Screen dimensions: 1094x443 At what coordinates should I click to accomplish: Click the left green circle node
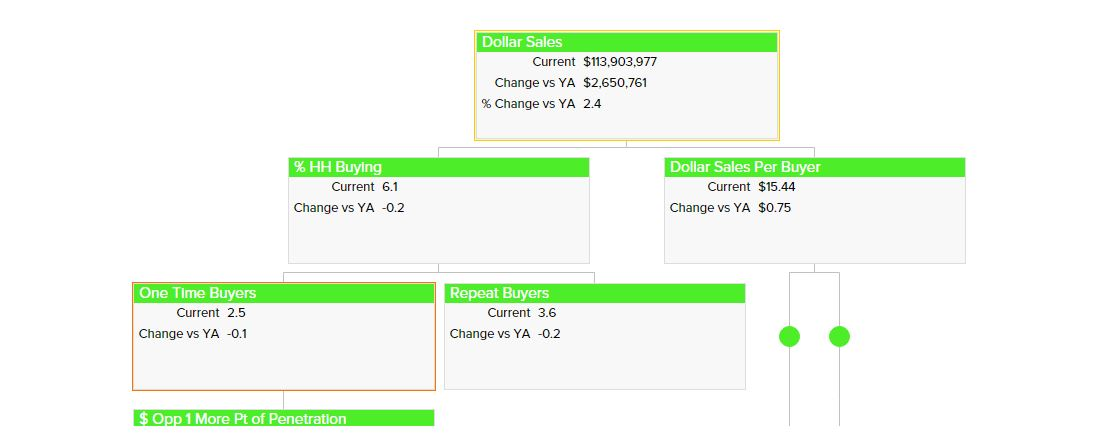point(789,337)
